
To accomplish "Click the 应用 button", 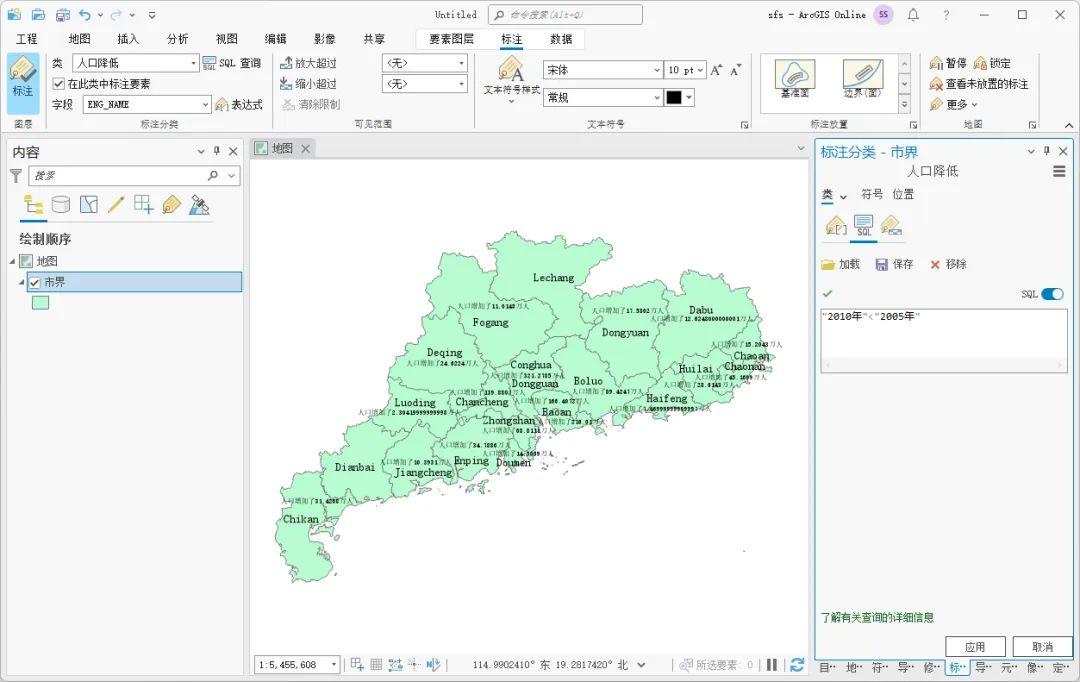I will (x=976, y=646).
